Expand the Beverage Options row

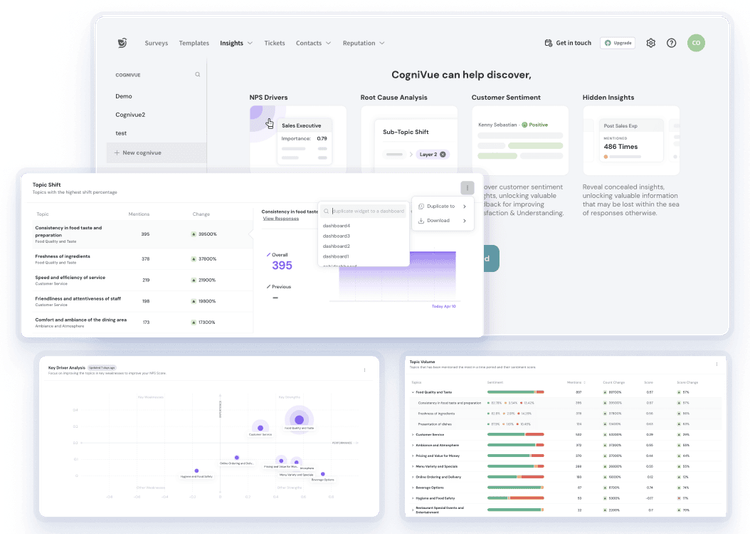click(413, 488)
